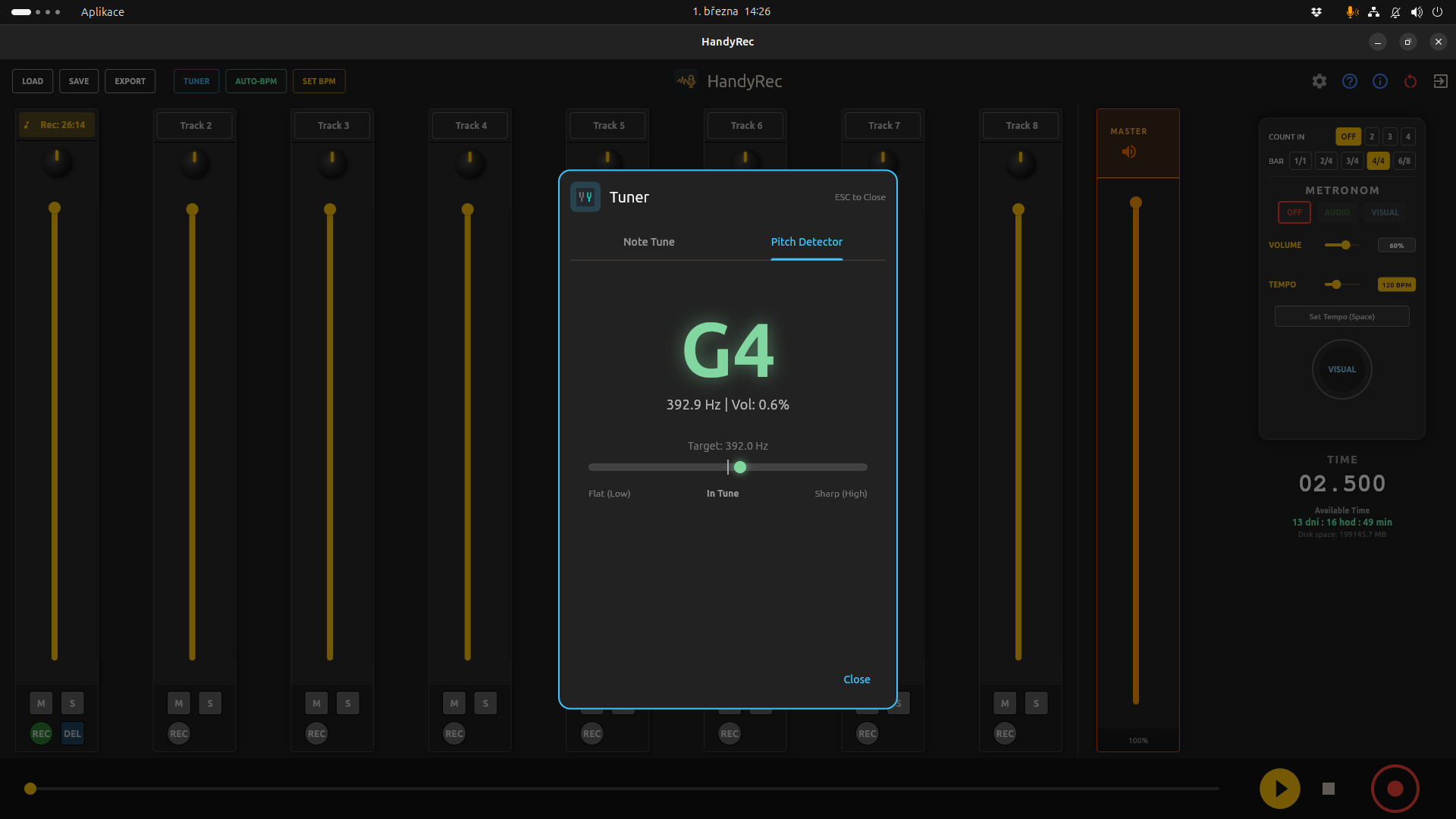The height and width of the screenshot is (819, 1456).
Task: Click the big red record button
Action: [1395, 789]
